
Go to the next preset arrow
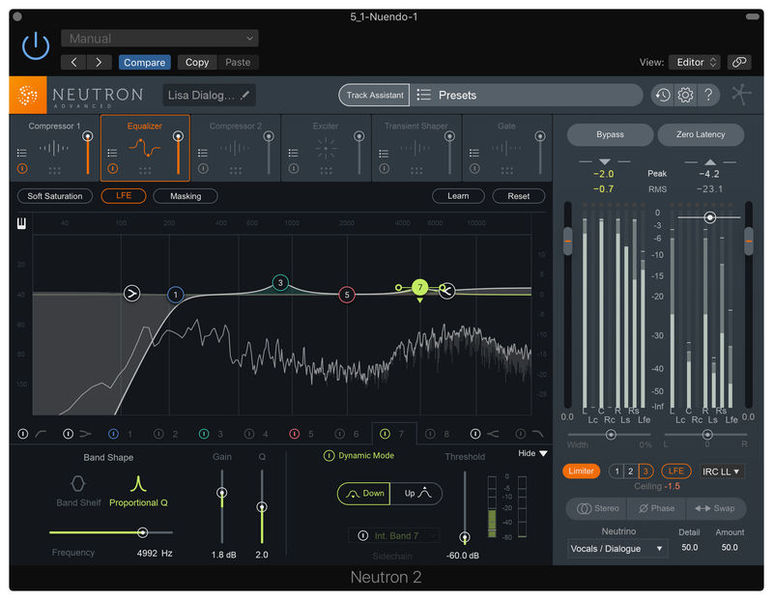point(99,62)
